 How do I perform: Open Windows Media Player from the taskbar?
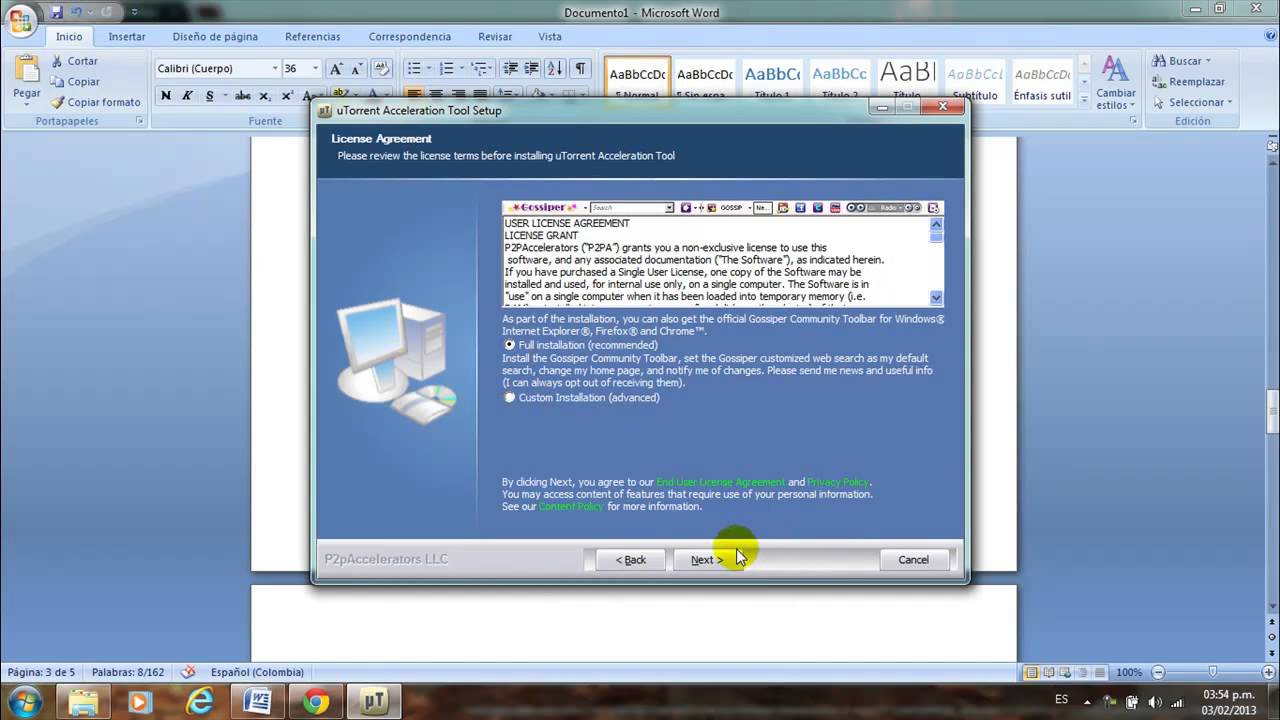140,702
